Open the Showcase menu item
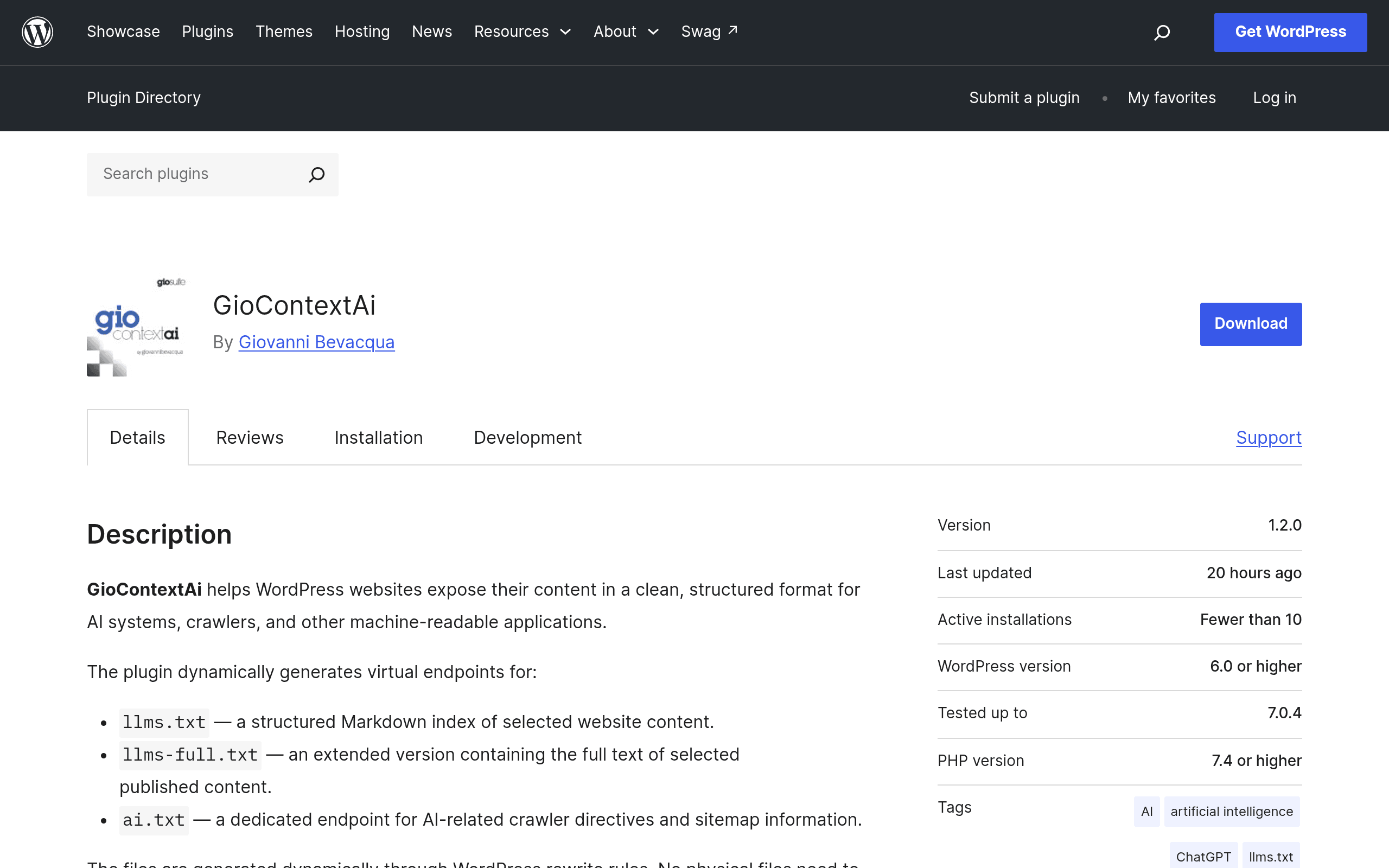The image size is (1389, 868). [123, 31]
